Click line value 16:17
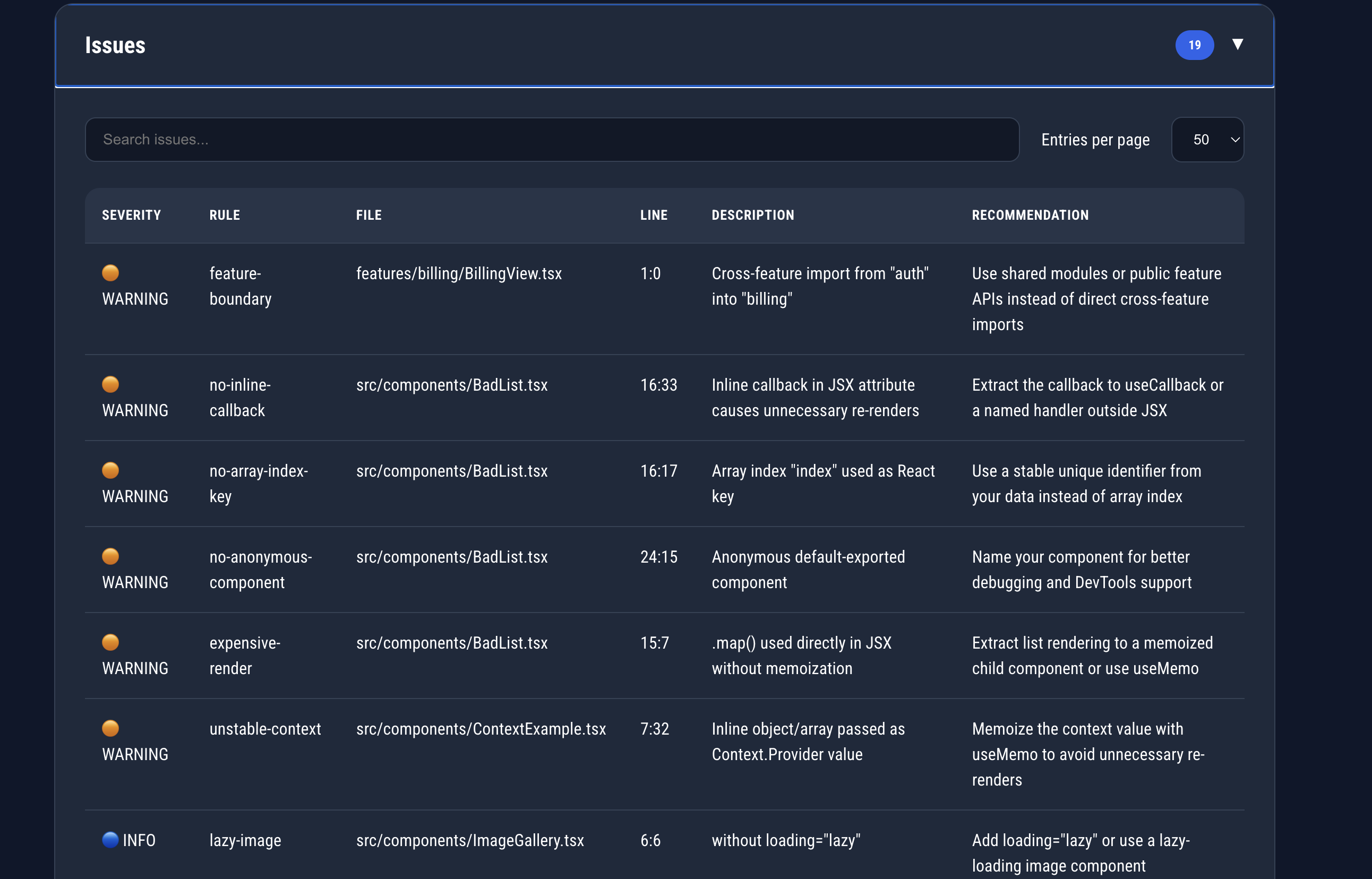The height and width of the screenshot is (879, 1372). pyautogui.click(x=659, y=471)
